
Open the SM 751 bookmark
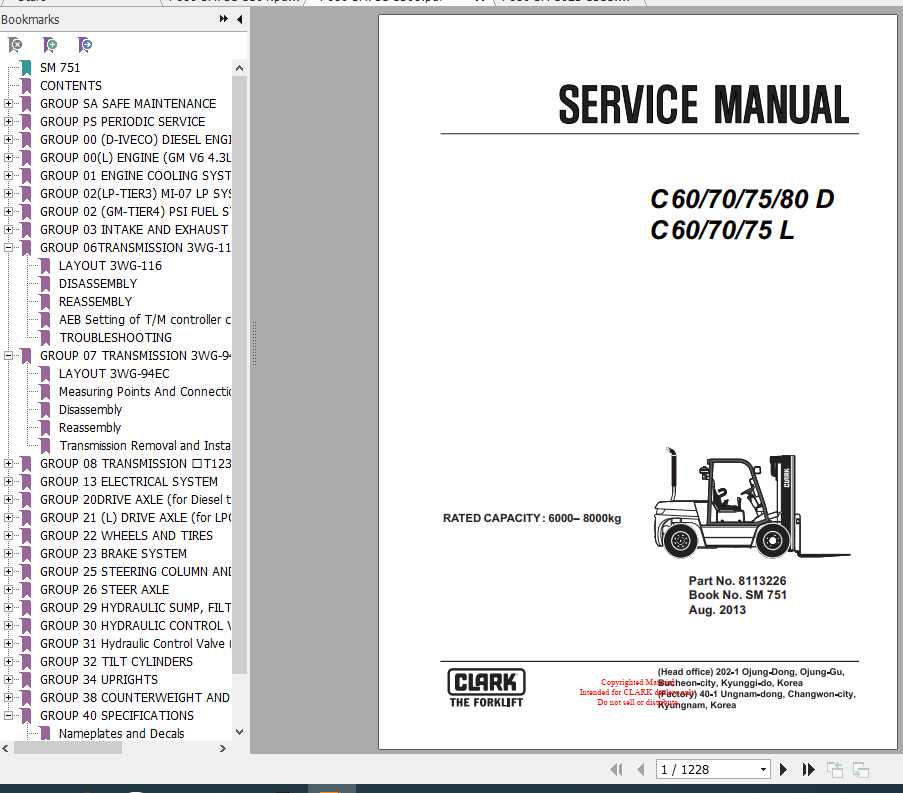[x=60, y=67]
